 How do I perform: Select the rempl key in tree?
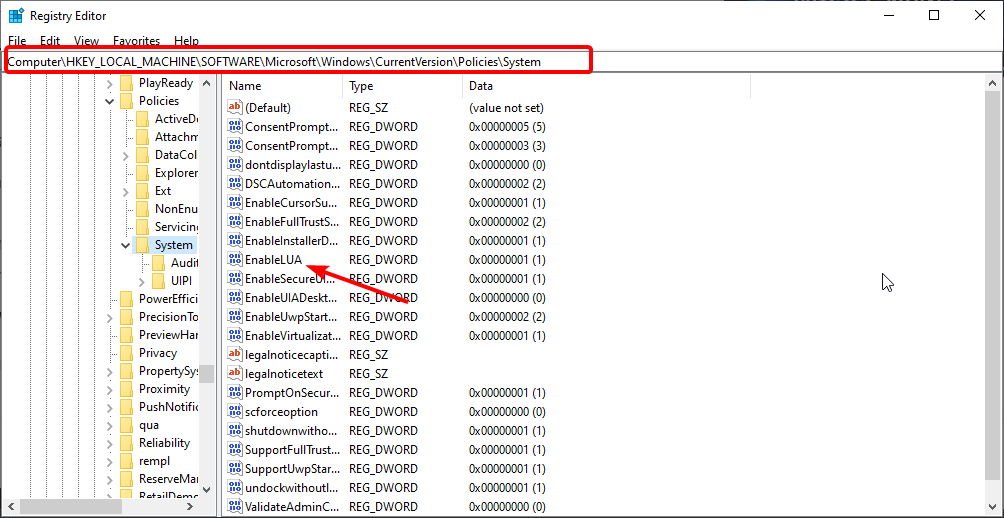tap(154, 461)
